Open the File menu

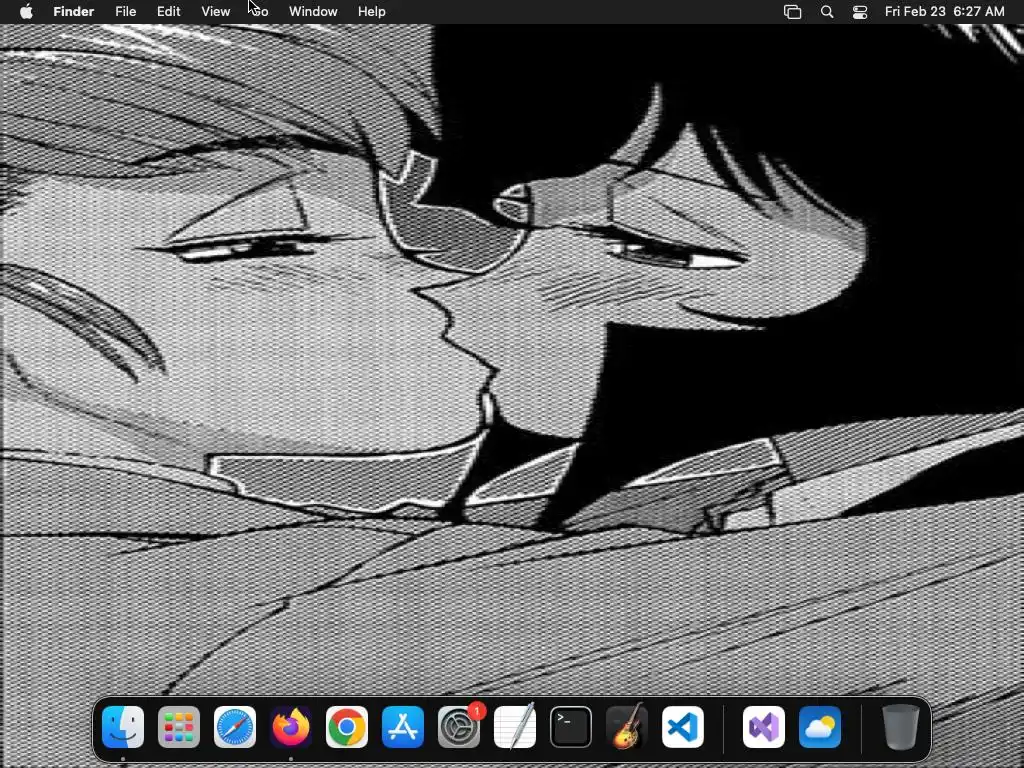point(125,12)
